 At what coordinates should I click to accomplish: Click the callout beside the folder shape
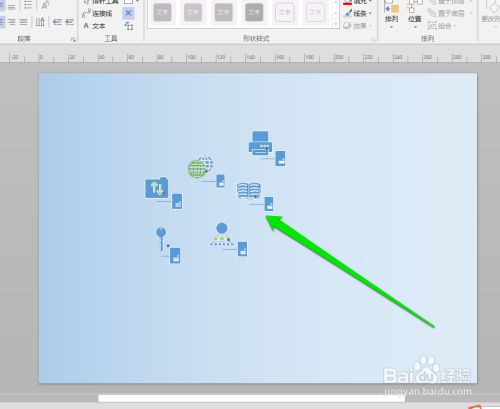[x=177, y=201]
